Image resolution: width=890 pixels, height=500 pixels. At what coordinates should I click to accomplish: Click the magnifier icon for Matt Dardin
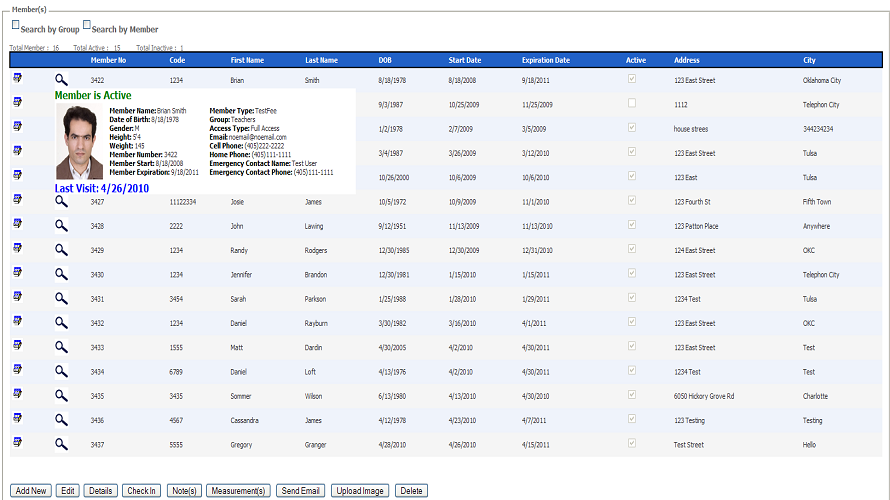point(61,347)
